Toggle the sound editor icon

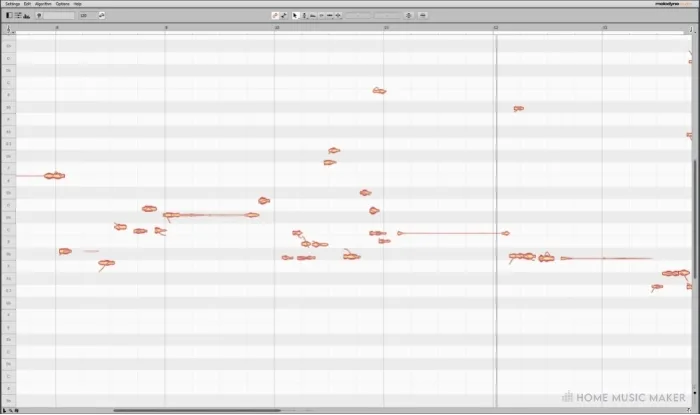tap(27, 16)
